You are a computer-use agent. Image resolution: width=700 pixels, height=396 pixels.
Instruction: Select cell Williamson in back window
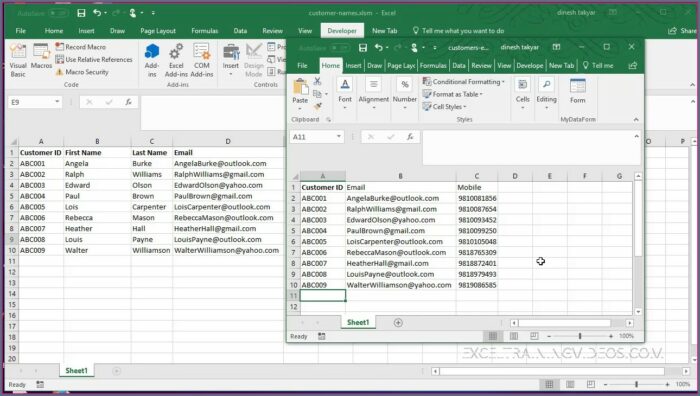(x=151, y=250)
